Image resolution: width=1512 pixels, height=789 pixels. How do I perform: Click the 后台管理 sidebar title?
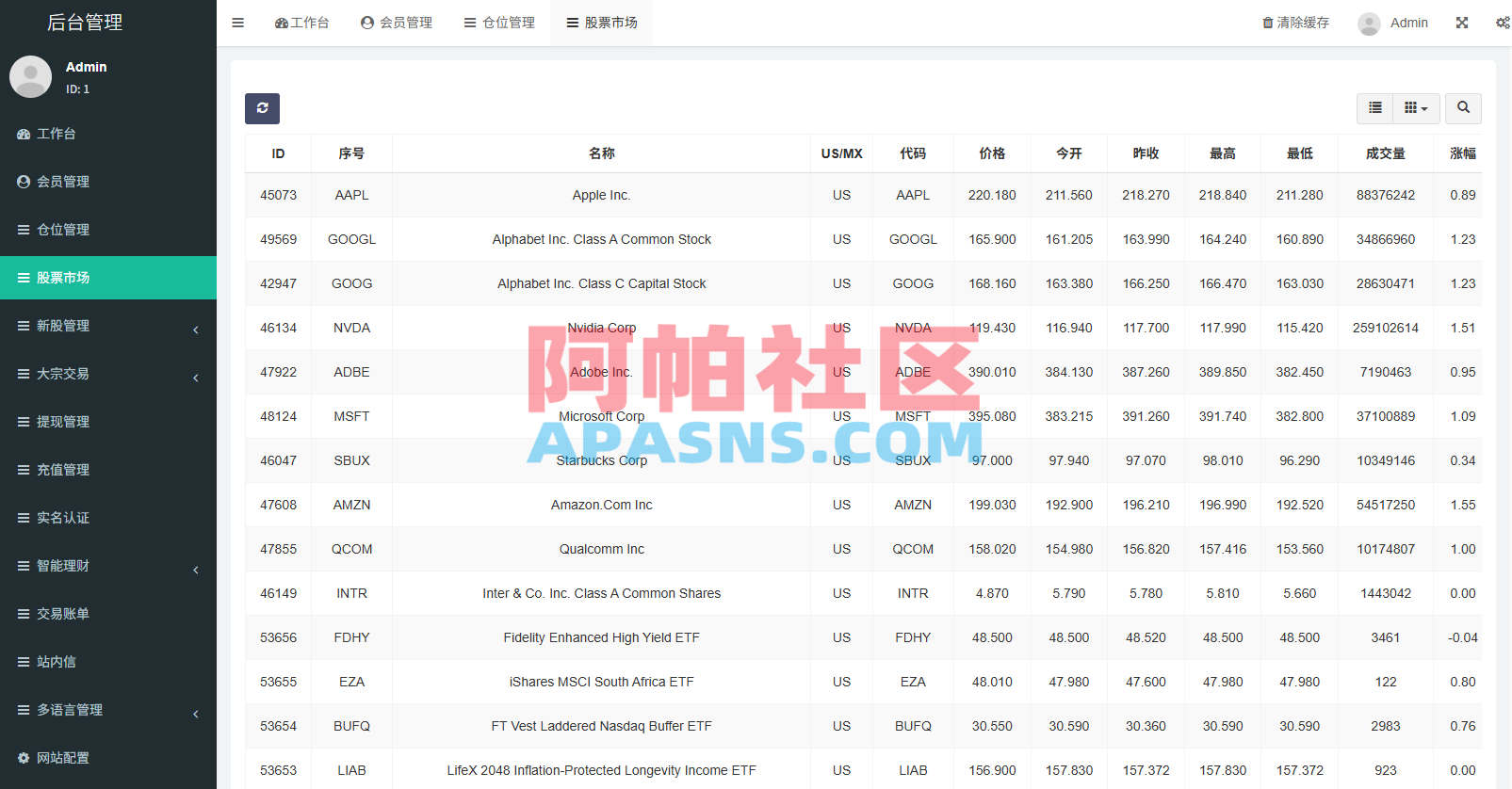pyautogui.click(x=85, y=22)
